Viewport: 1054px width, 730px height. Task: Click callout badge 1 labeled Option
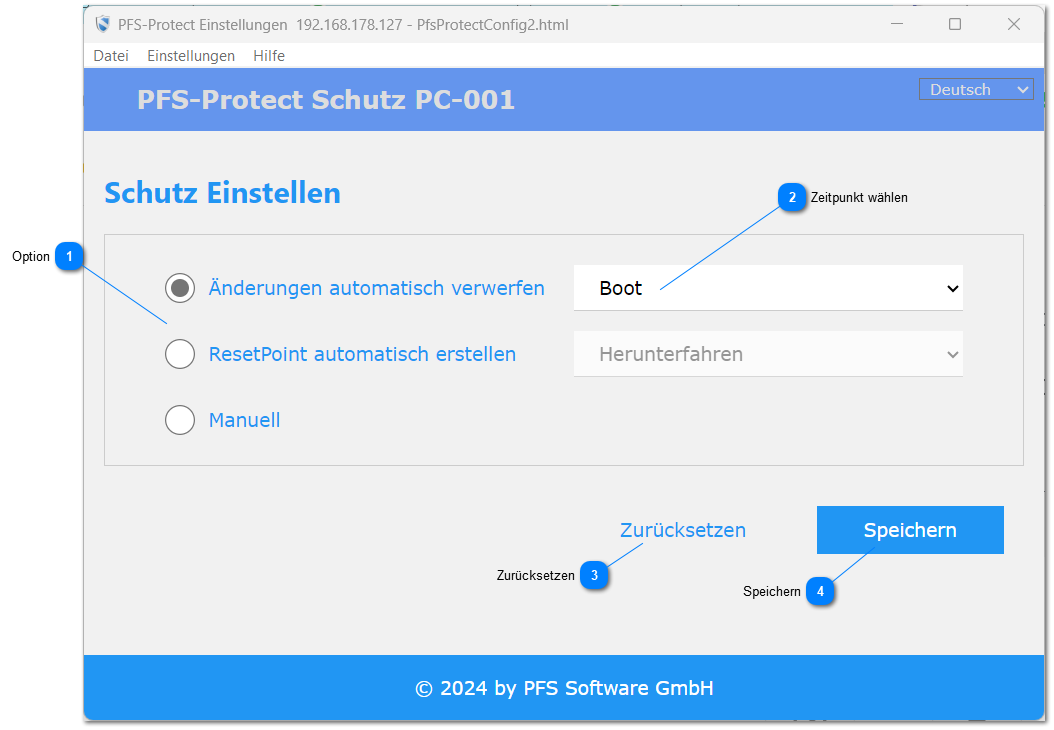[69, 257]
